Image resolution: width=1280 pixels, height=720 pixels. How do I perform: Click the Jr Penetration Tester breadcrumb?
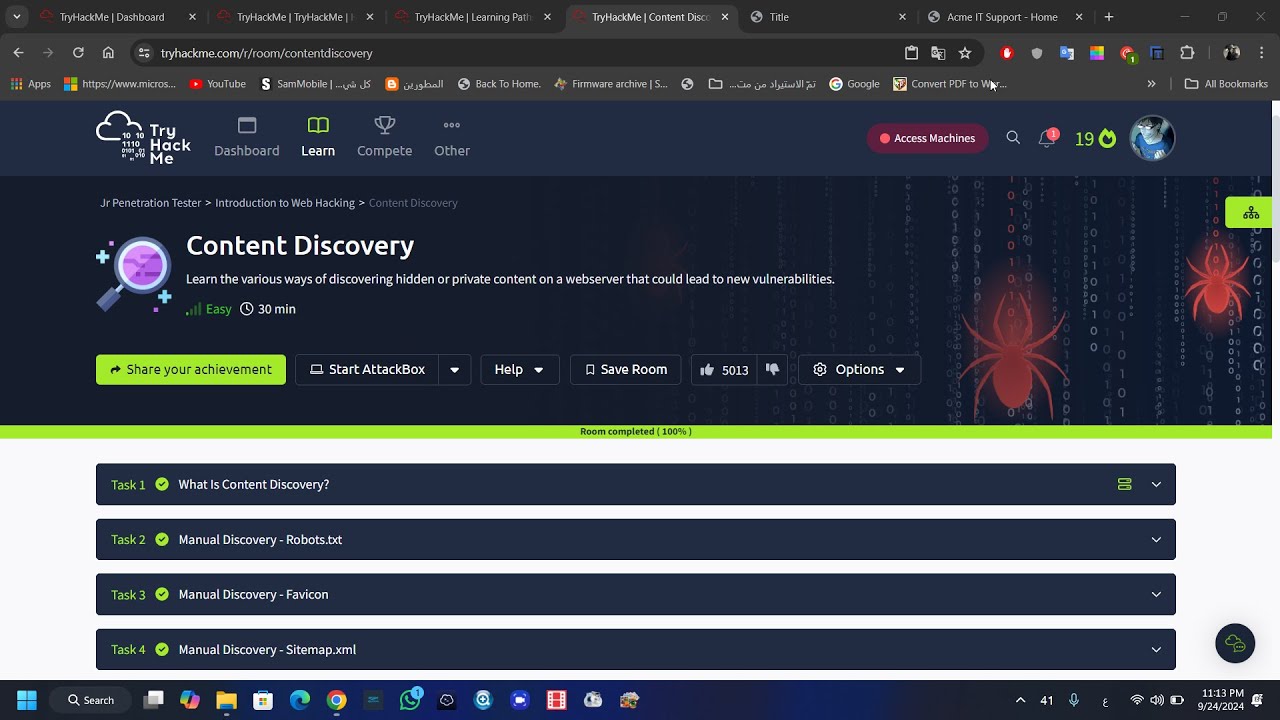151,203
